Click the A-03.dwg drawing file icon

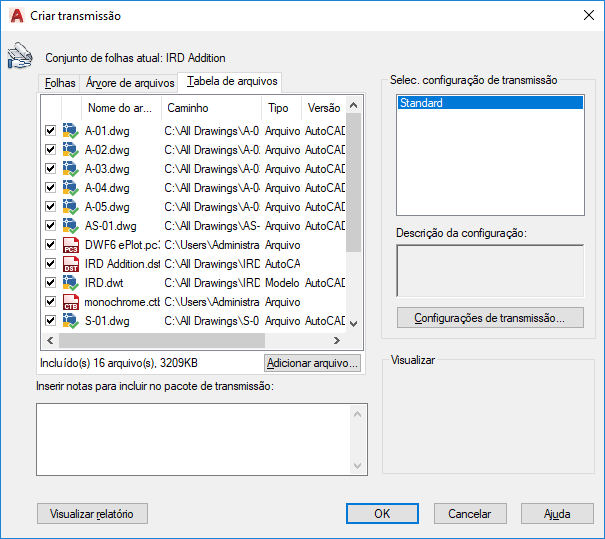[x=70, y=169]
